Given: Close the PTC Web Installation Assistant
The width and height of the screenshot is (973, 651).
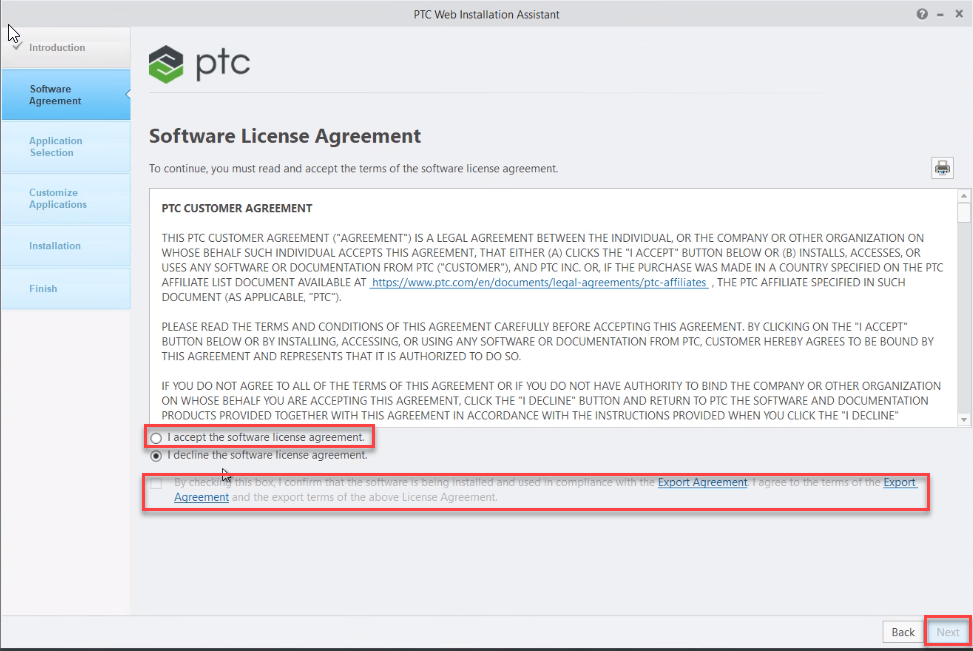Looking at the screenshot, I should click(959, 14).
